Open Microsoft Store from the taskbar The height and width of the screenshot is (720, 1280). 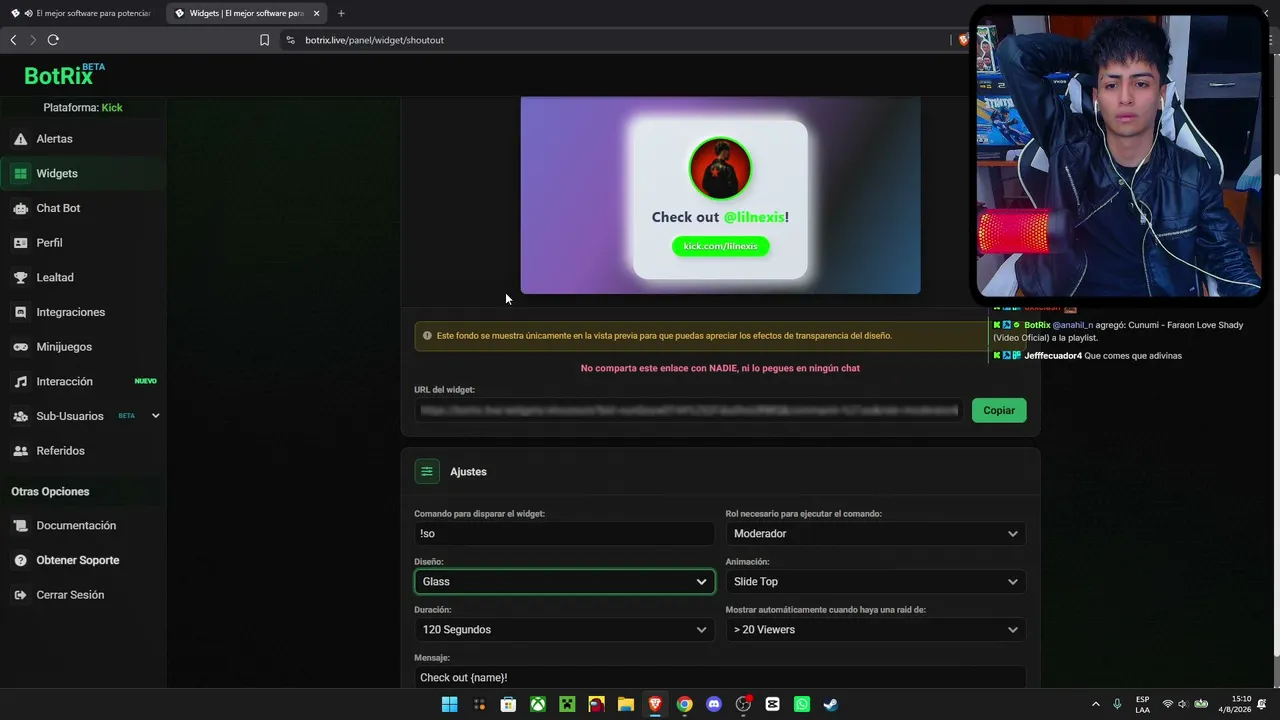tap(508, 704)
